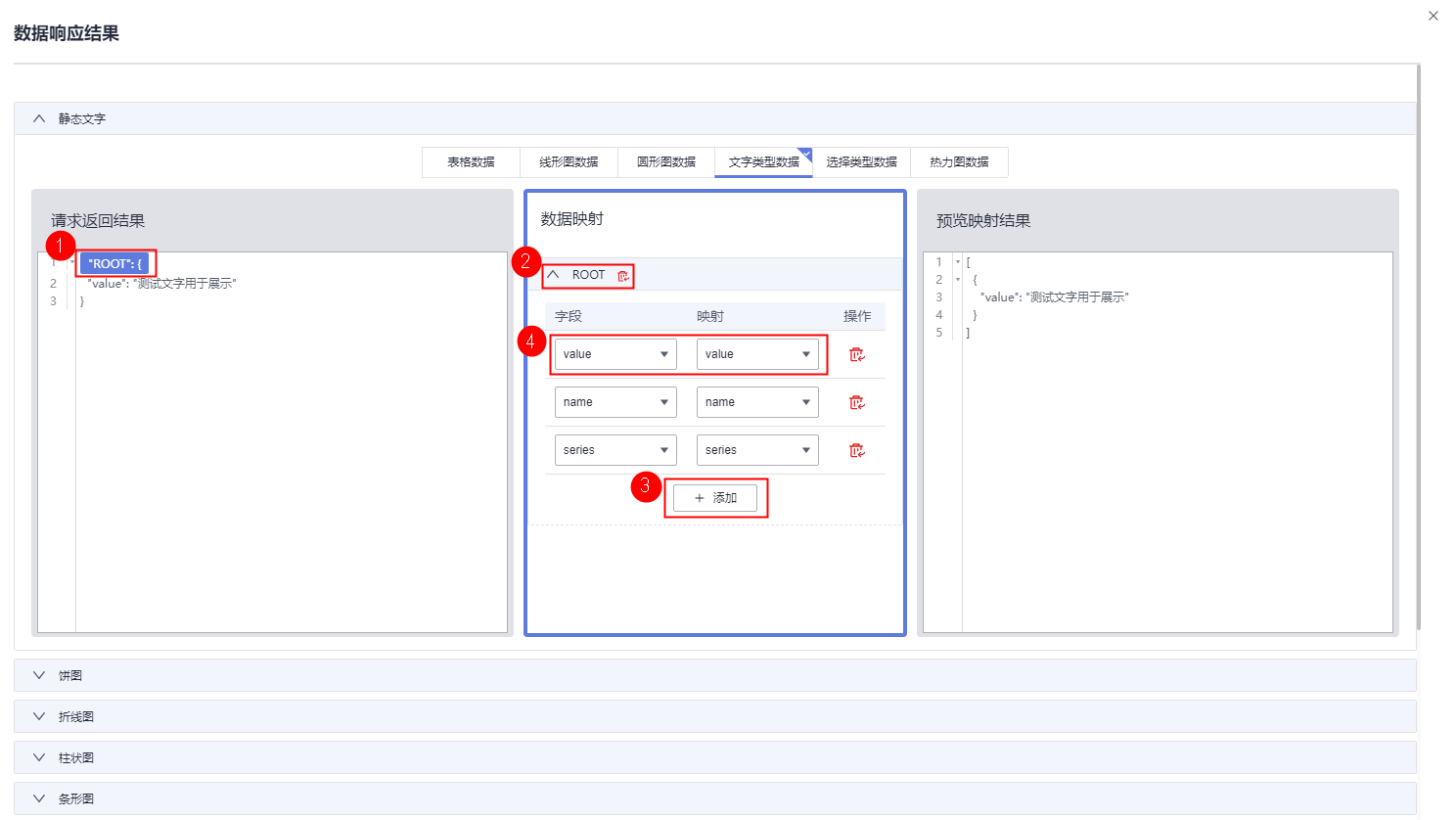The width and height of the screenshot is (1456, 820).
Task: Collapse the 静态文字 panel
Action: [39, 118]
